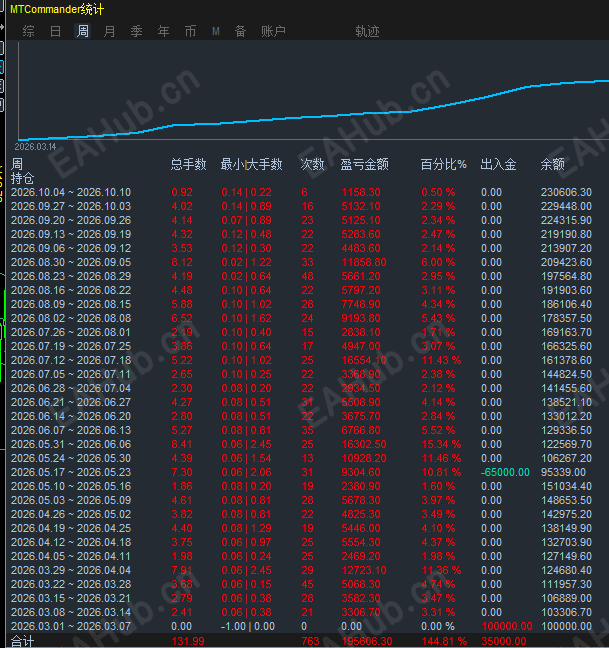Select the week row 2026.06.21 ~ 2026.06.27
The width and height of the screenshot is (609, 648).
pyautogui.click(x=301, y=403)
